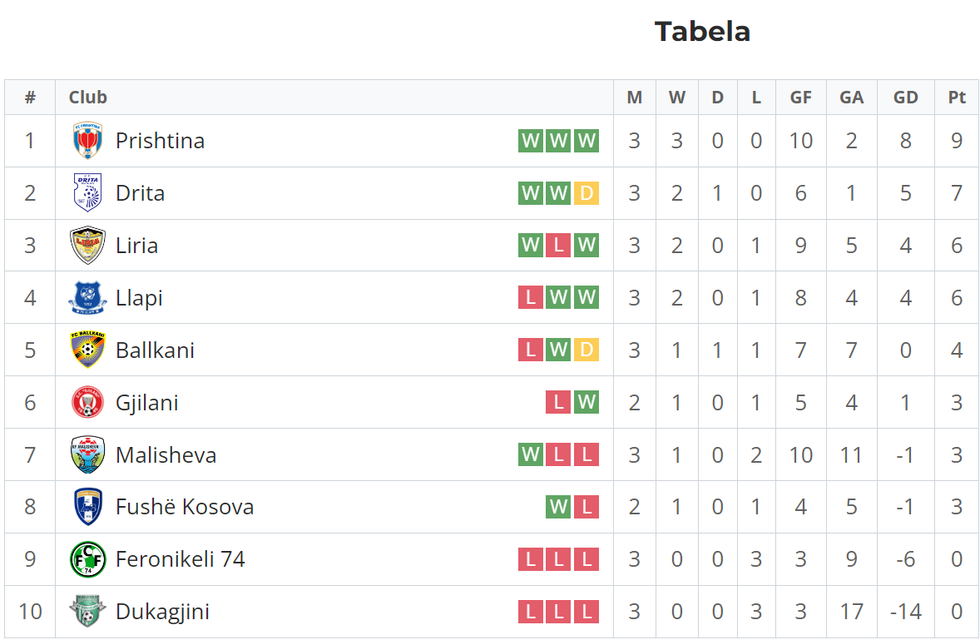Click the Liria team crest
The width and height of the screenshot is (980, 641).
tap(87, 246)
